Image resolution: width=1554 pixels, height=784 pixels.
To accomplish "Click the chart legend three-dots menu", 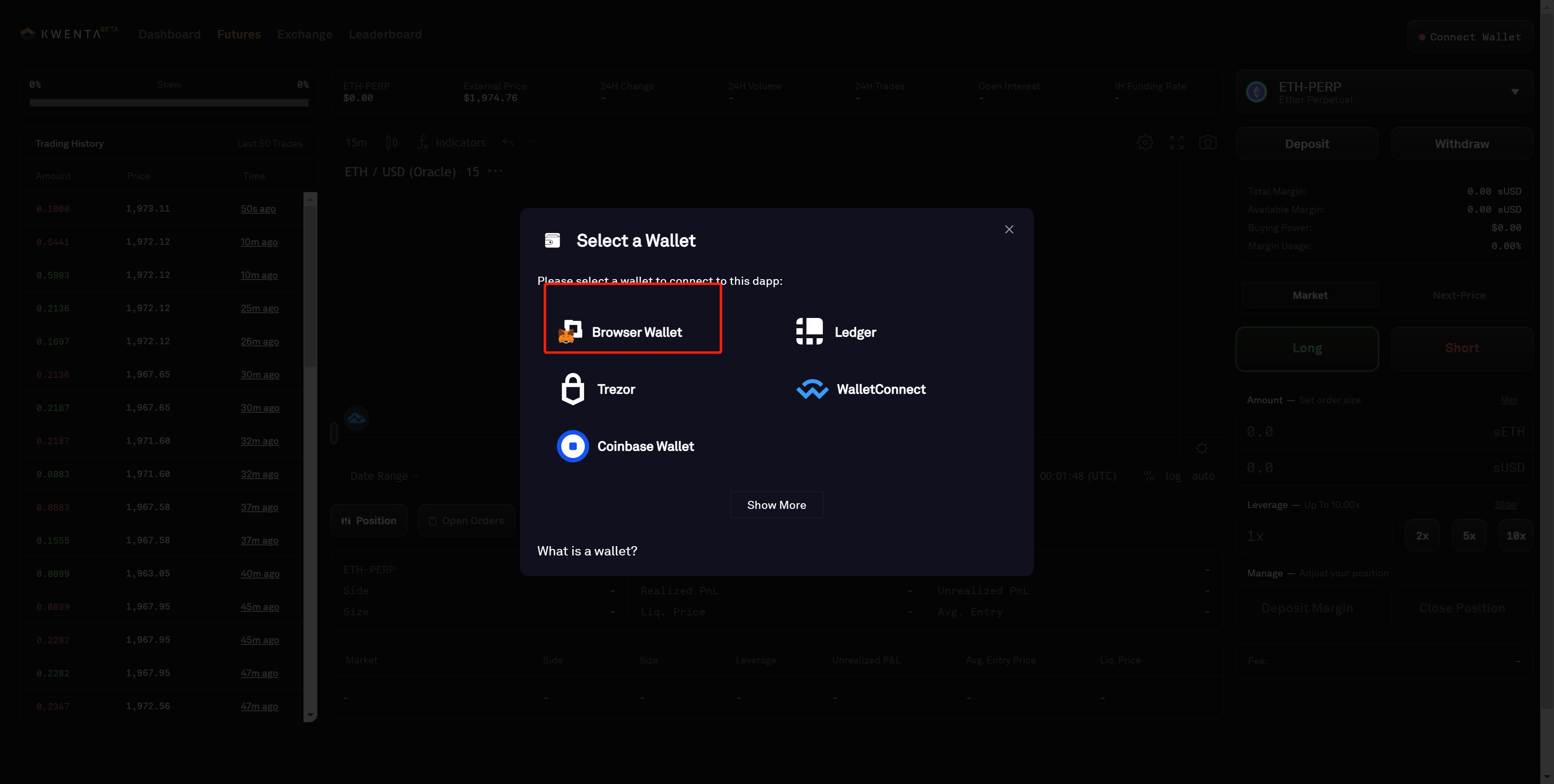I will [495, 171].
